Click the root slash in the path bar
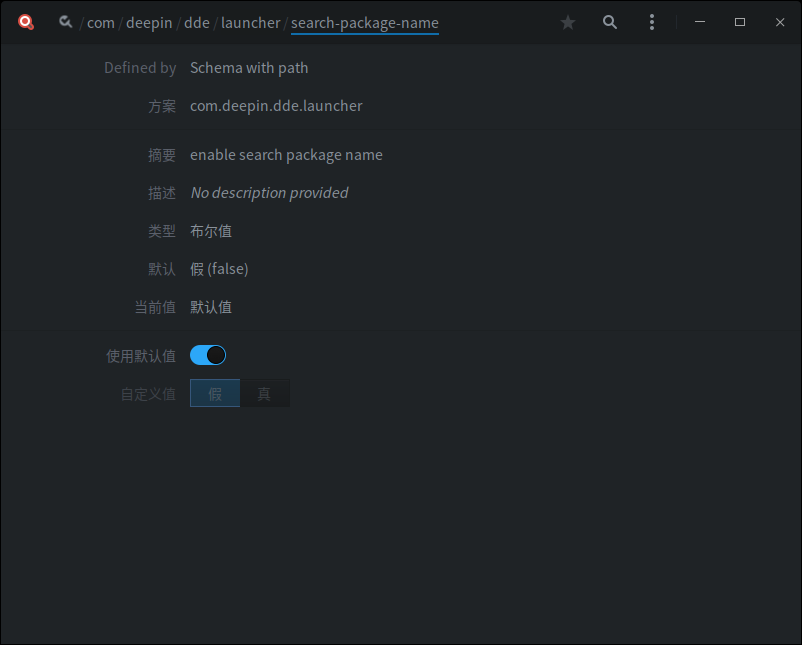 (x=83, y=22)
